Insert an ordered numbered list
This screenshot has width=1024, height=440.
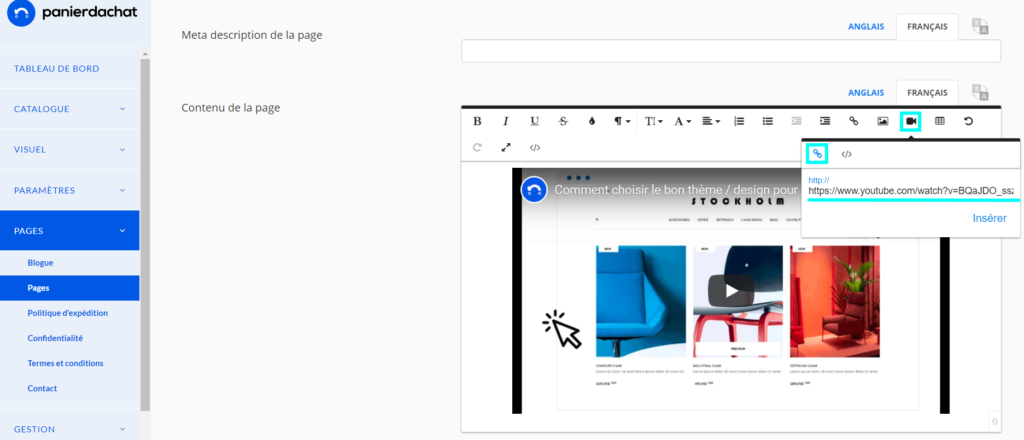pyautogui.click(x=739, y=121)
